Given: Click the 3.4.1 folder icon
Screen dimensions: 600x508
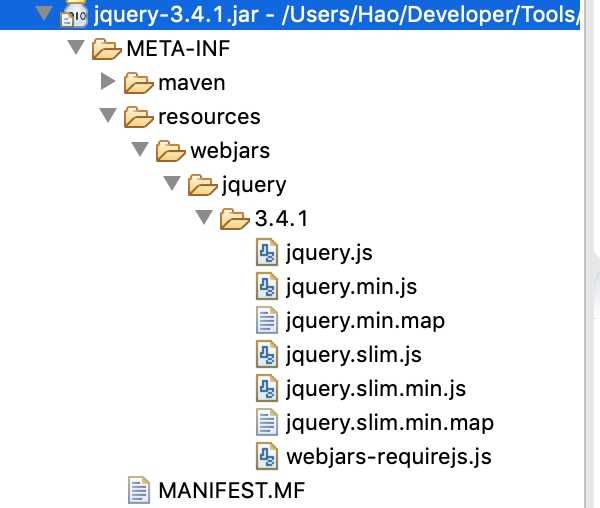Looking at the screenshot, I should pos(235,219).
